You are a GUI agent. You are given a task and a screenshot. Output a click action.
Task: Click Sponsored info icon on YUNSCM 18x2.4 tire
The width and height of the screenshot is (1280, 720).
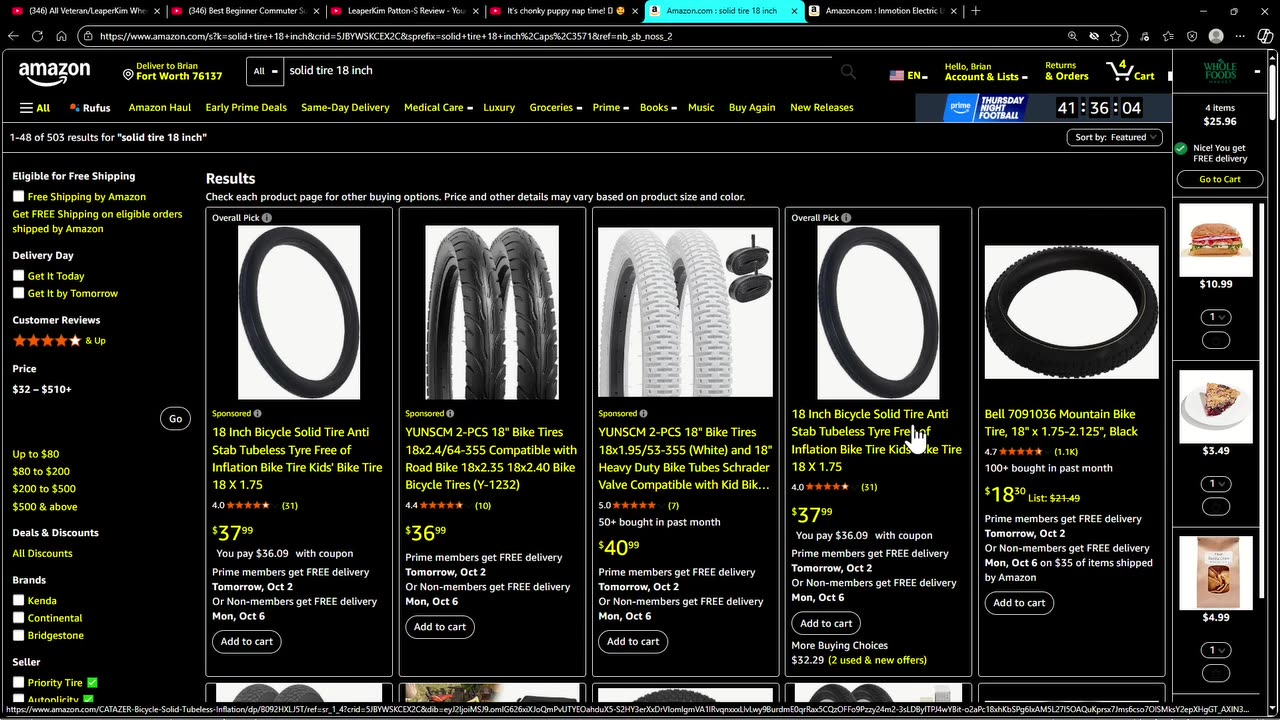[451, 414]
